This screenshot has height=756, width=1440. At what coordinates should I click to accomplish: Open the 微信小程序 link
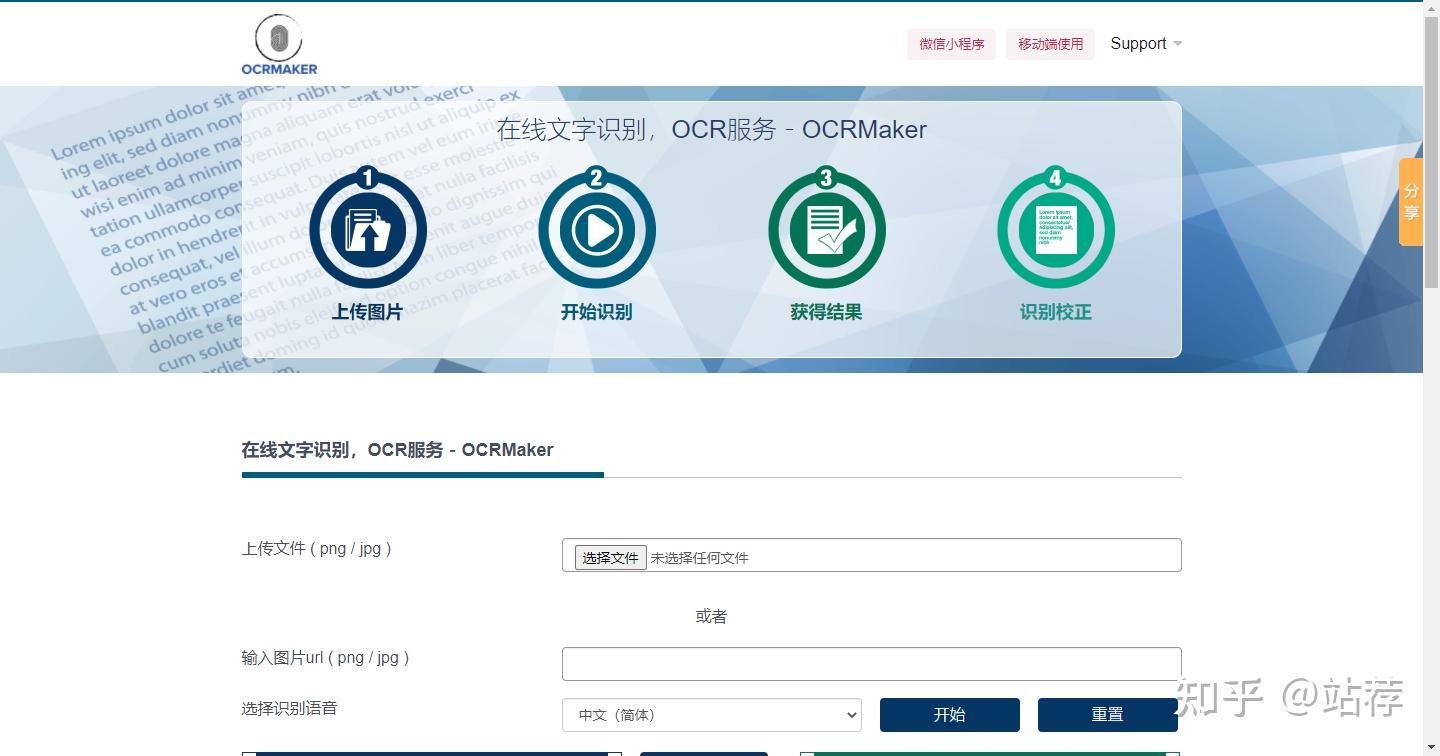coord(952,44)
